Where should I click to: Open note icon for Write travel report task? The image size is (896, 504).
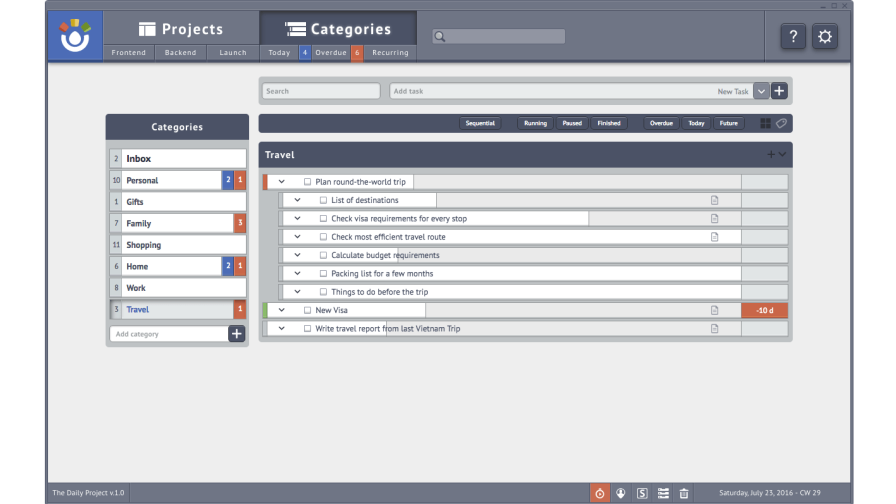coord(714,329)
